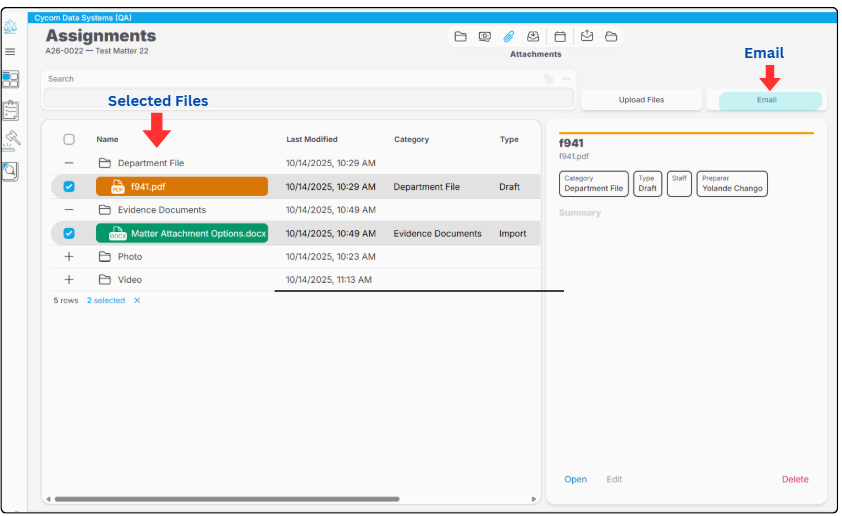Viewport: 842px width, 516px height.
Task: Click the Edit link in details panel
Action: click(x=614, y=479)
